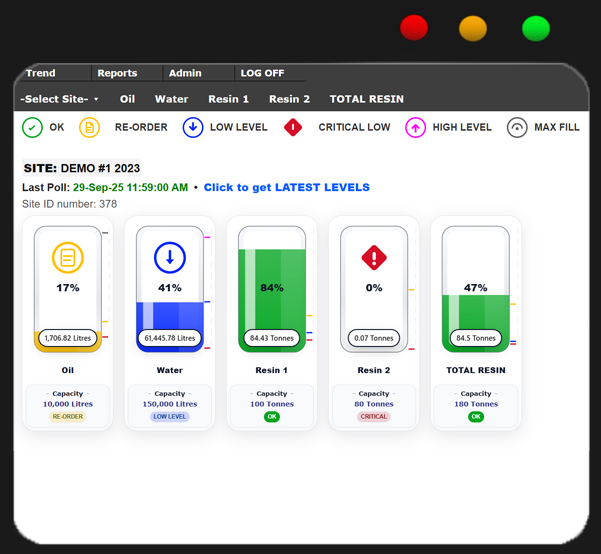Screen dimensions: 601x554
Task: Open the Trend menu
Action: (x=41, y=73)
